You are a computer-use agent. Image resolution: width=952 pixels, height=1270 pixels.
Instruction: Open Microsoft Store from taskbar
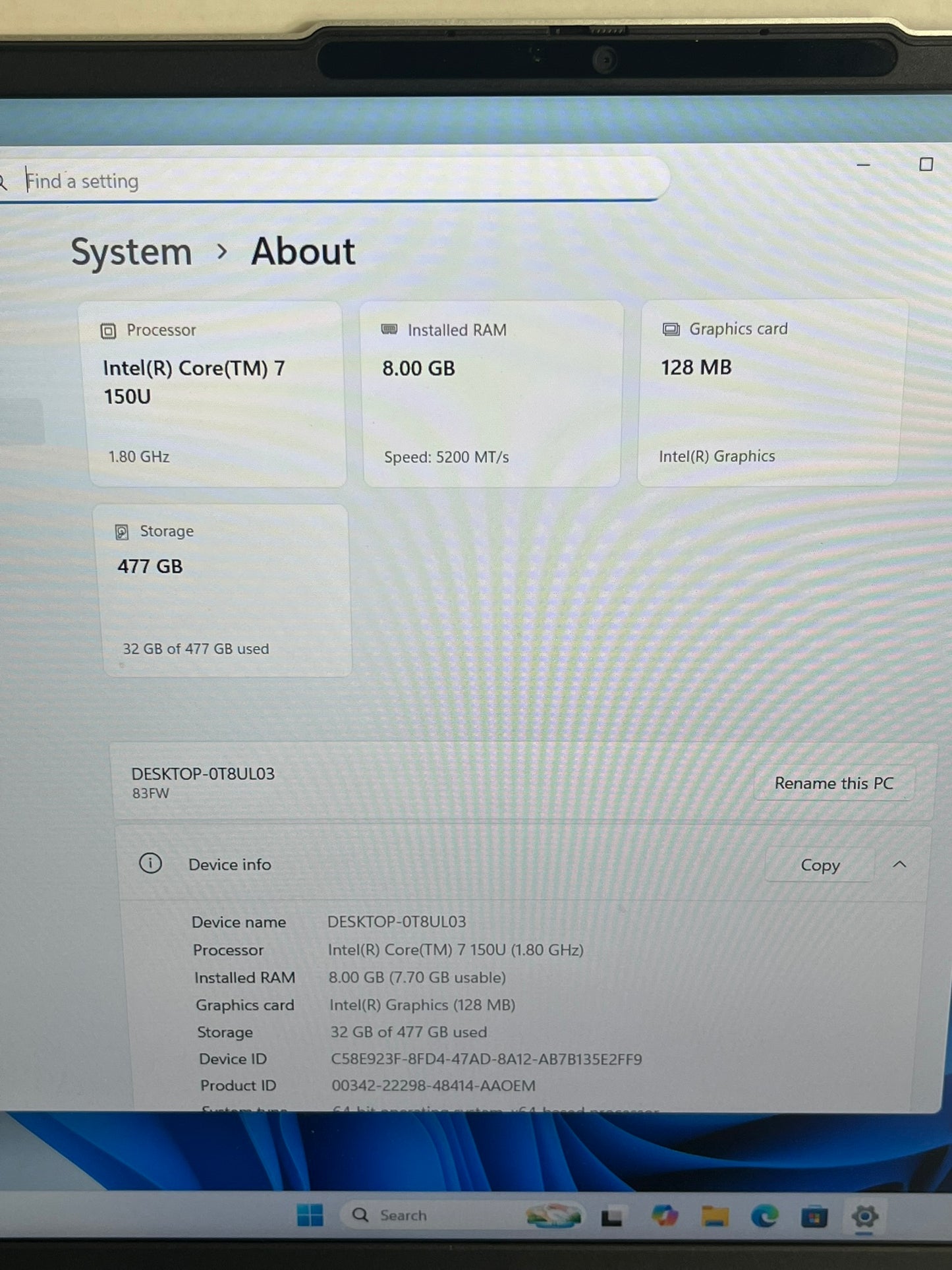814,1217
